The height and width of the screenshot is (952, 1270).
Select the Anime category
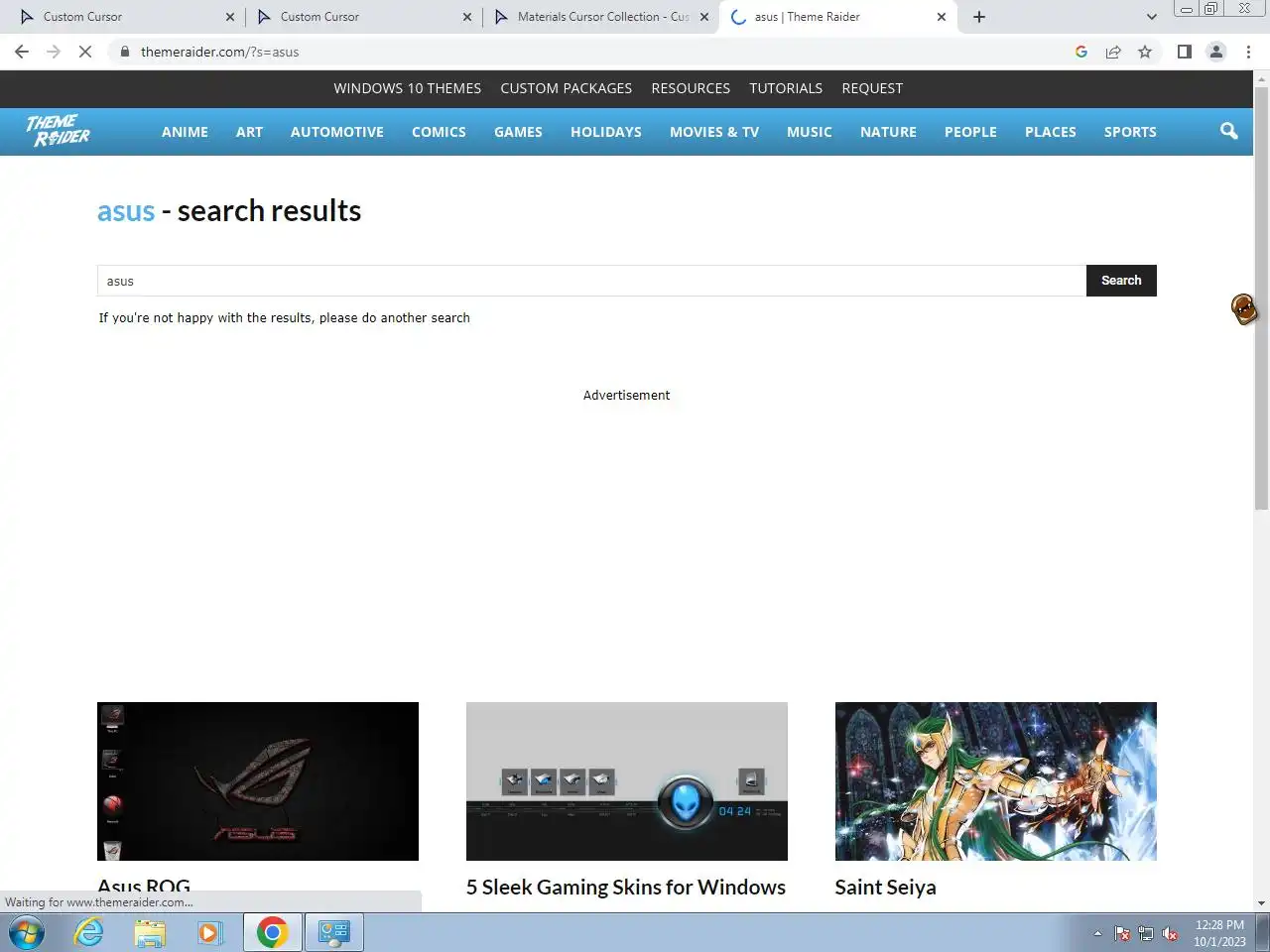pos(185,132)
